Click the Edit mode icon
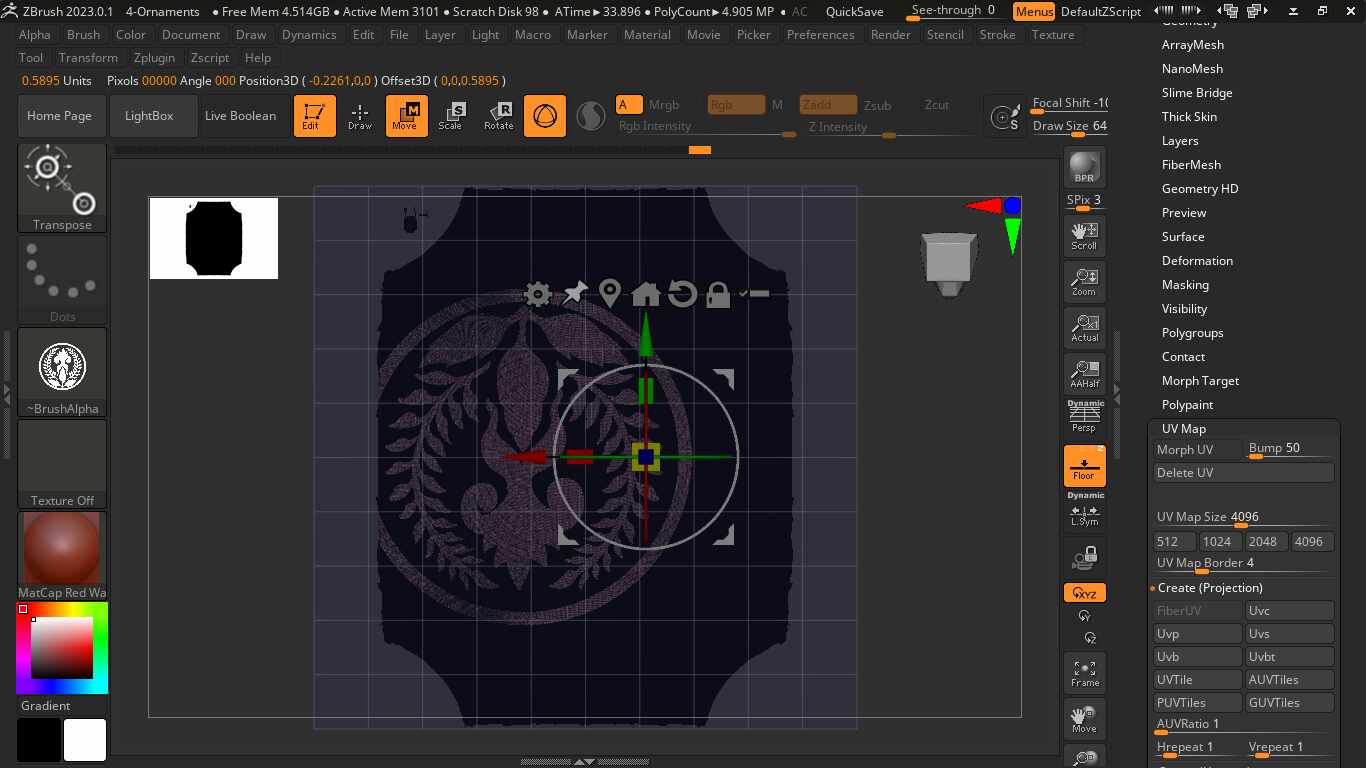 point(314,116)
